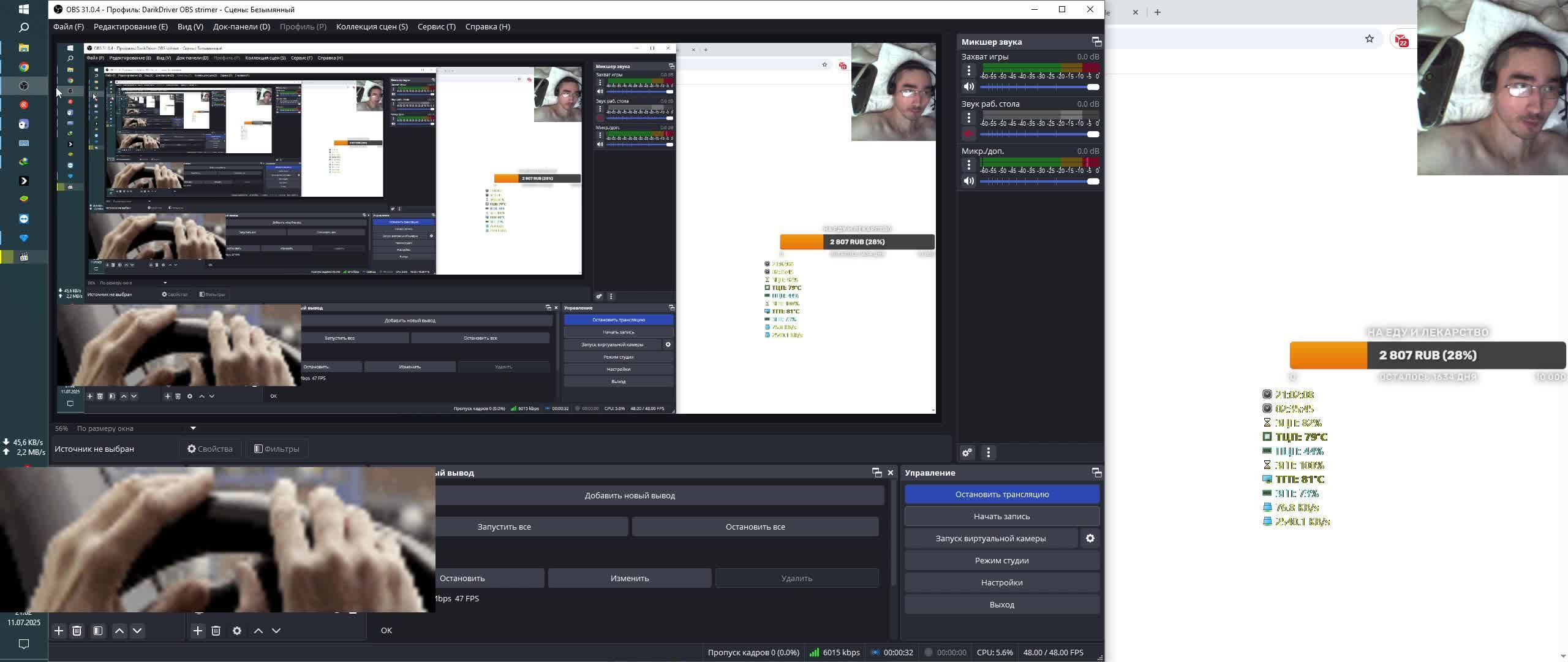Mute the Микр./доп. microphone channel
Screen dimensions: 1568x662
(968, 181)
